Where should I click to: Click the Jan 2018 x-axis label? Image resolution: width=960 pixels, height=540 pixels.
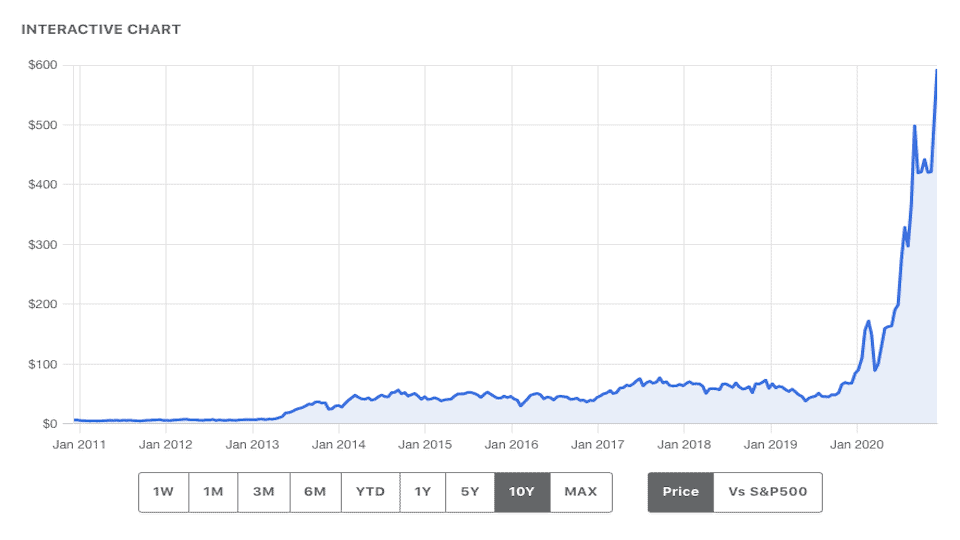[x=684, y=444]
